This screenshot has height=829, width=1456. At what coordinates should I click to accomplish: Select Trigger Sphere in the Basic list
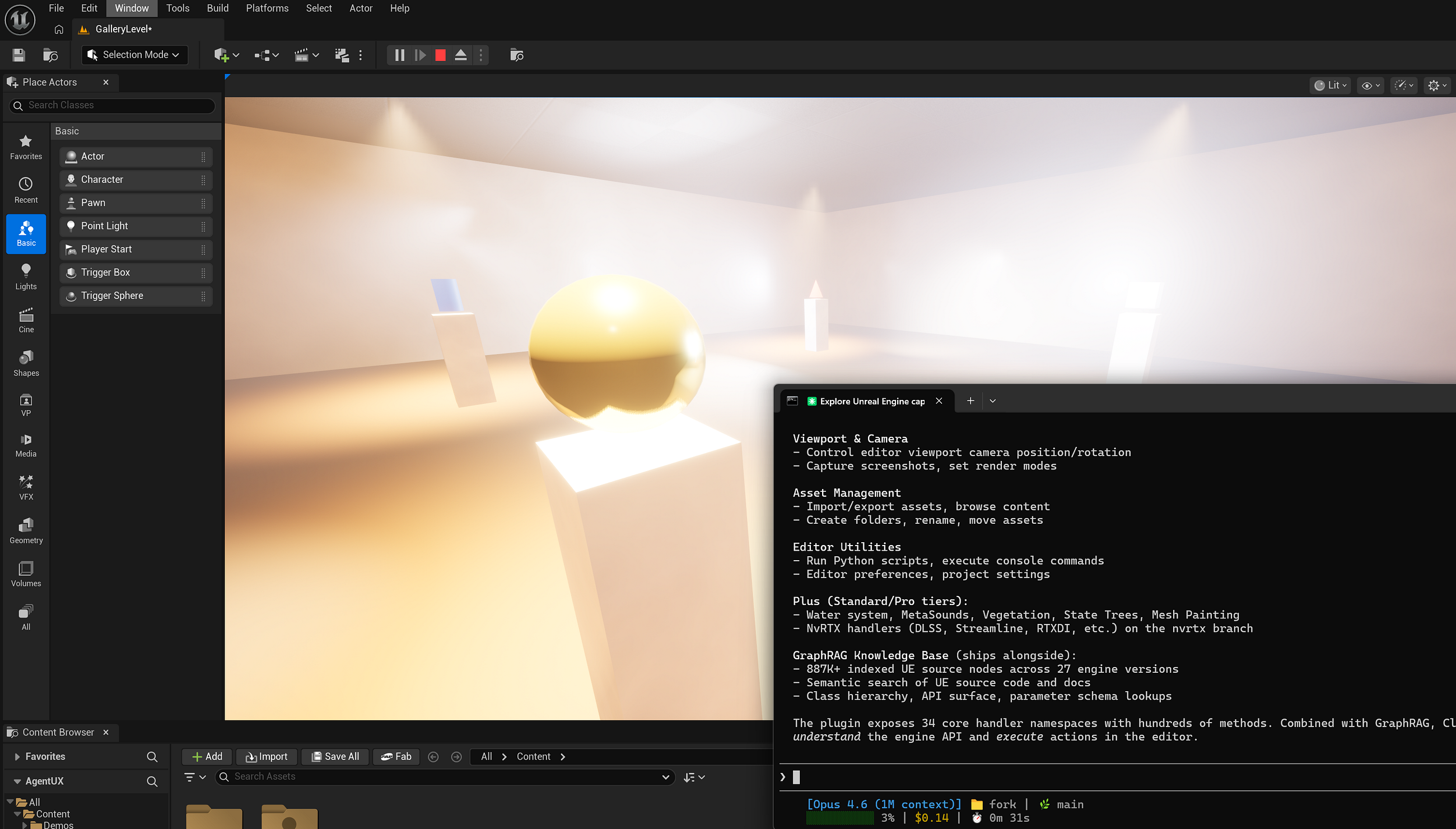136,296
